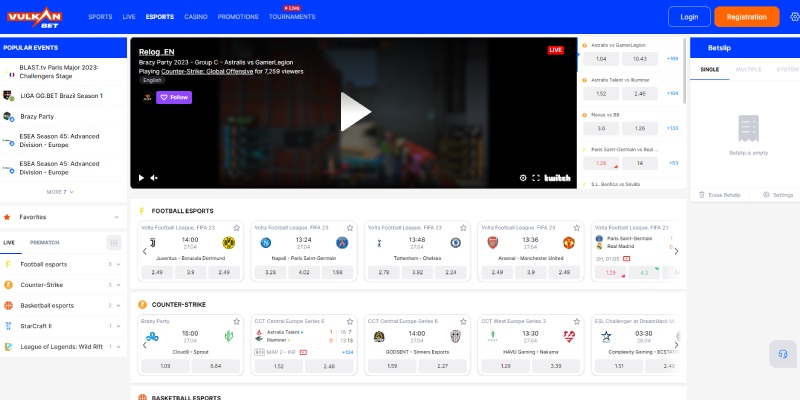This screenshot has width=800, height=400.
Task: Show previous Football Esports cards arrow
Action: click(x=144, y=251)
